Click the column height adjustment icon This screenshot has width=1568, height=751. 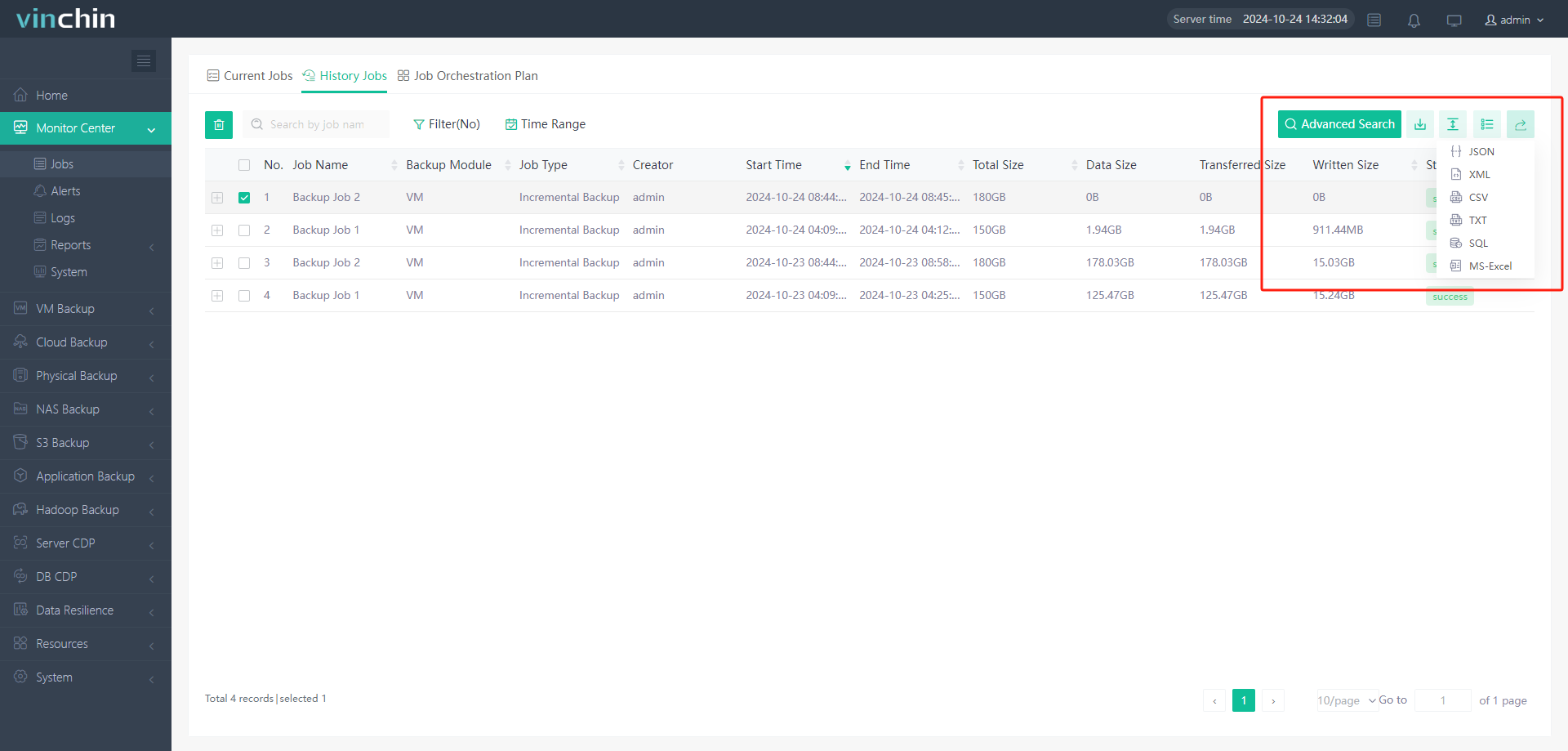pos(1453,124)
